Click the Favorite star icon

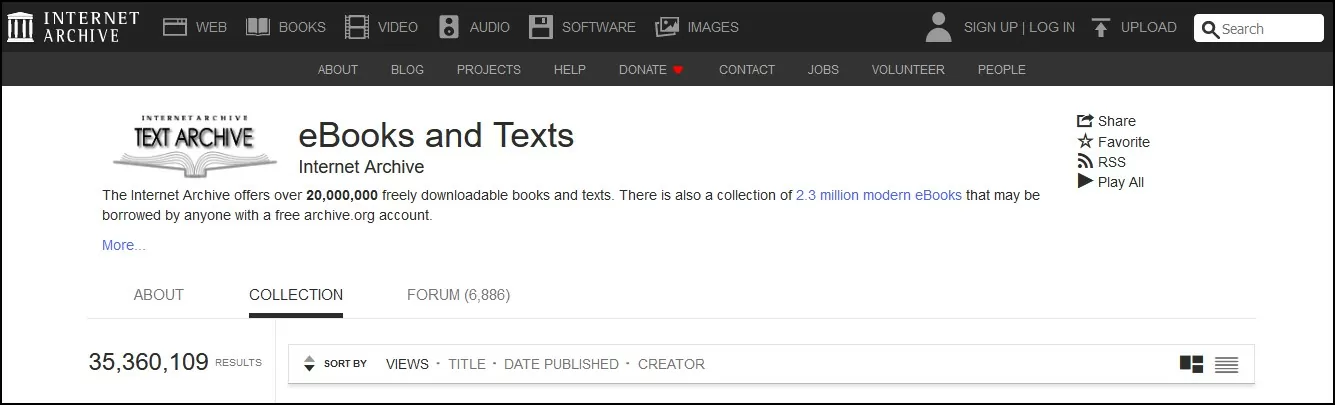click(x=1085, y=141)
